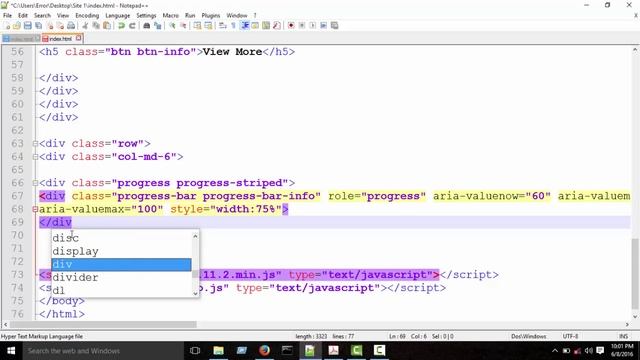This screenshot has width=640, height=360.
Task: Open the Search menu
Action: pos(42,16)
